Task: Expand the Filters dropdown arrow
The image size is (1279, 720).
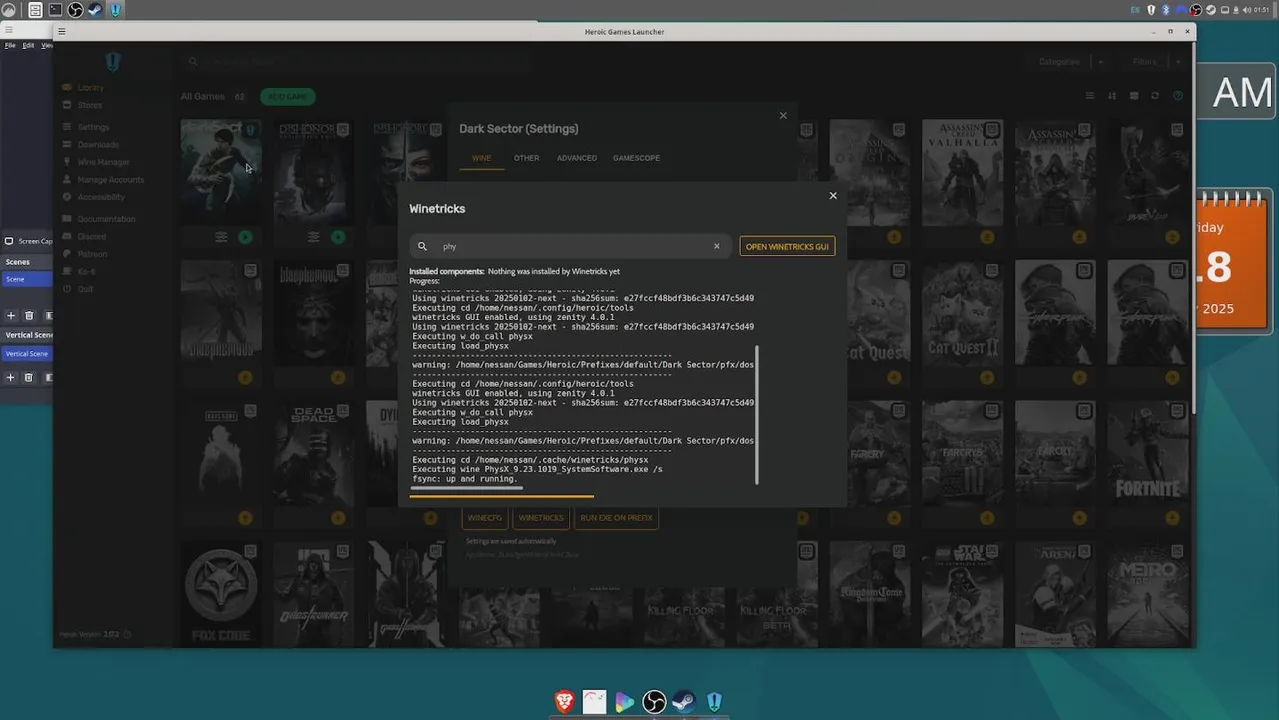Action: 1177,62
